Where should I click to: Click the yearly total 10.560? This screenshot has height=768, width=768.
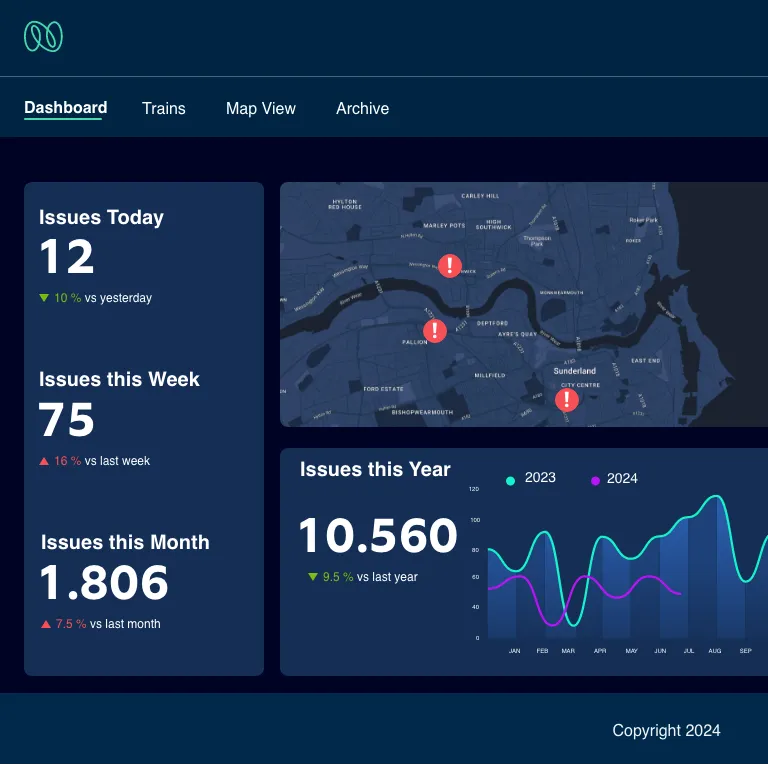(378, 536)
